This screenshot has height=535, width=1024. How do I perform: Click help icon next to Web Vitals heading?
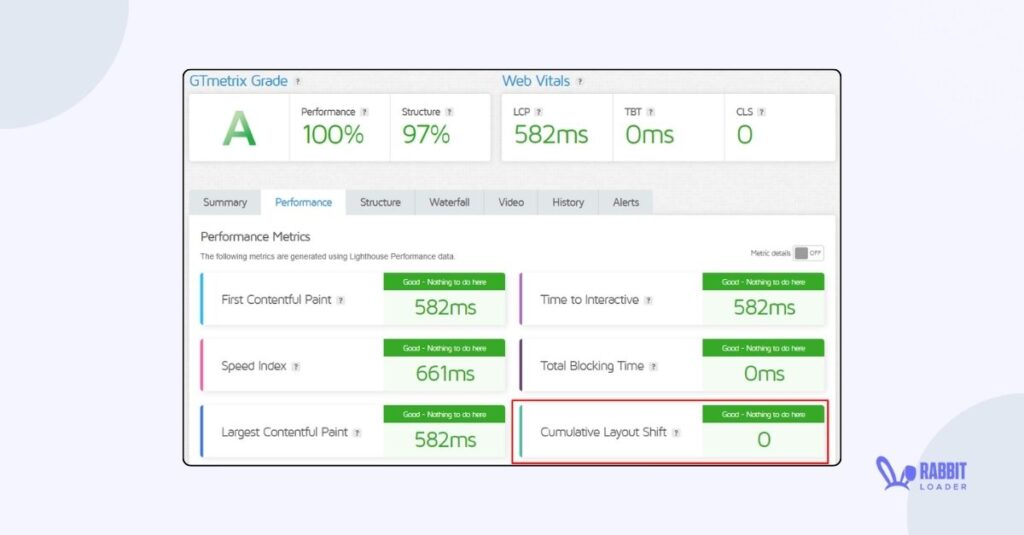(x=580, y=82)
